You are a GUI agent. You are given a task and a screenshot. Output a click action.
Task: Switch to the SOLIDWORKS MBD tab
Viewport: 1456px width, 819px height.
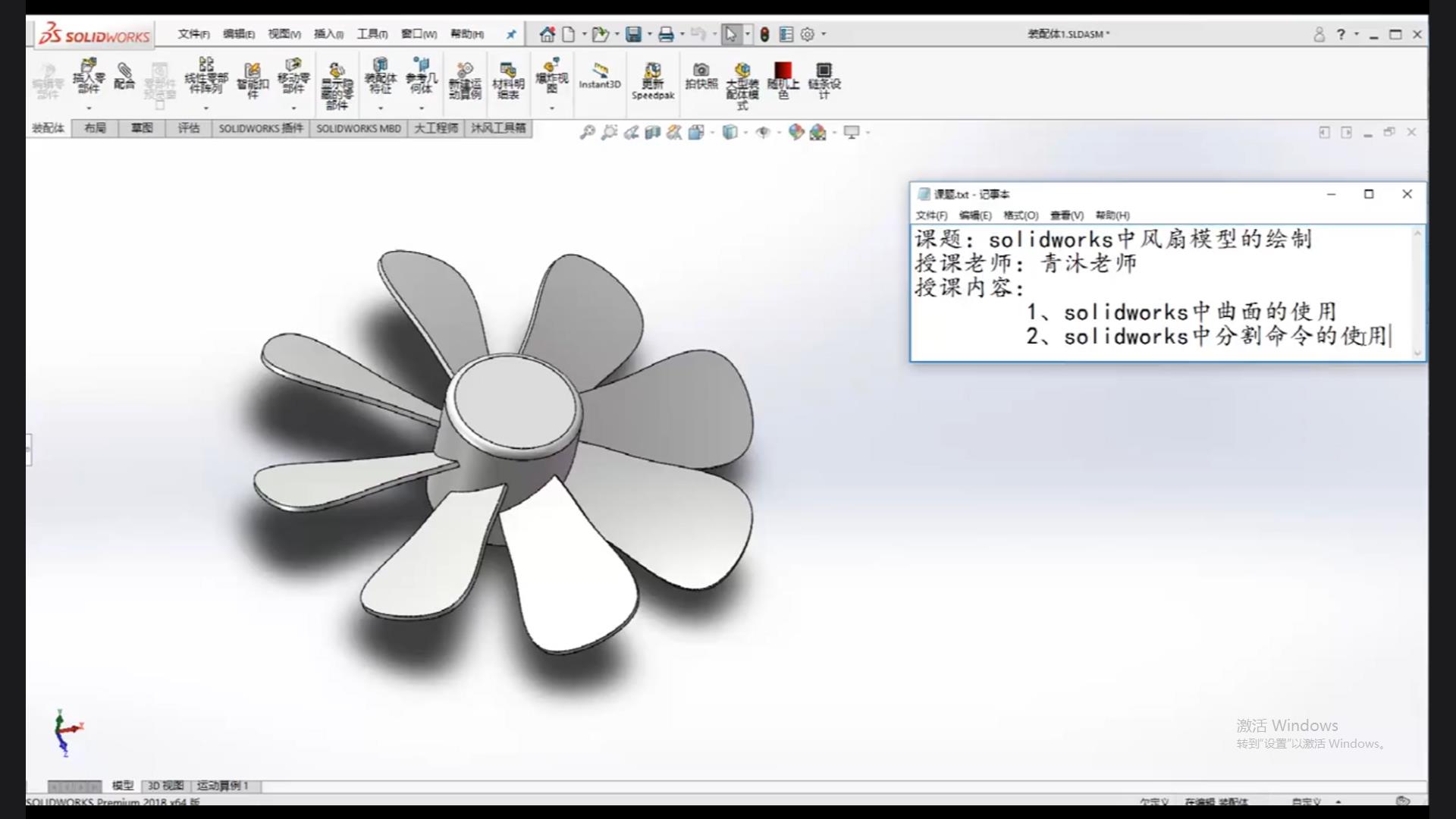(x=359, y=128)
